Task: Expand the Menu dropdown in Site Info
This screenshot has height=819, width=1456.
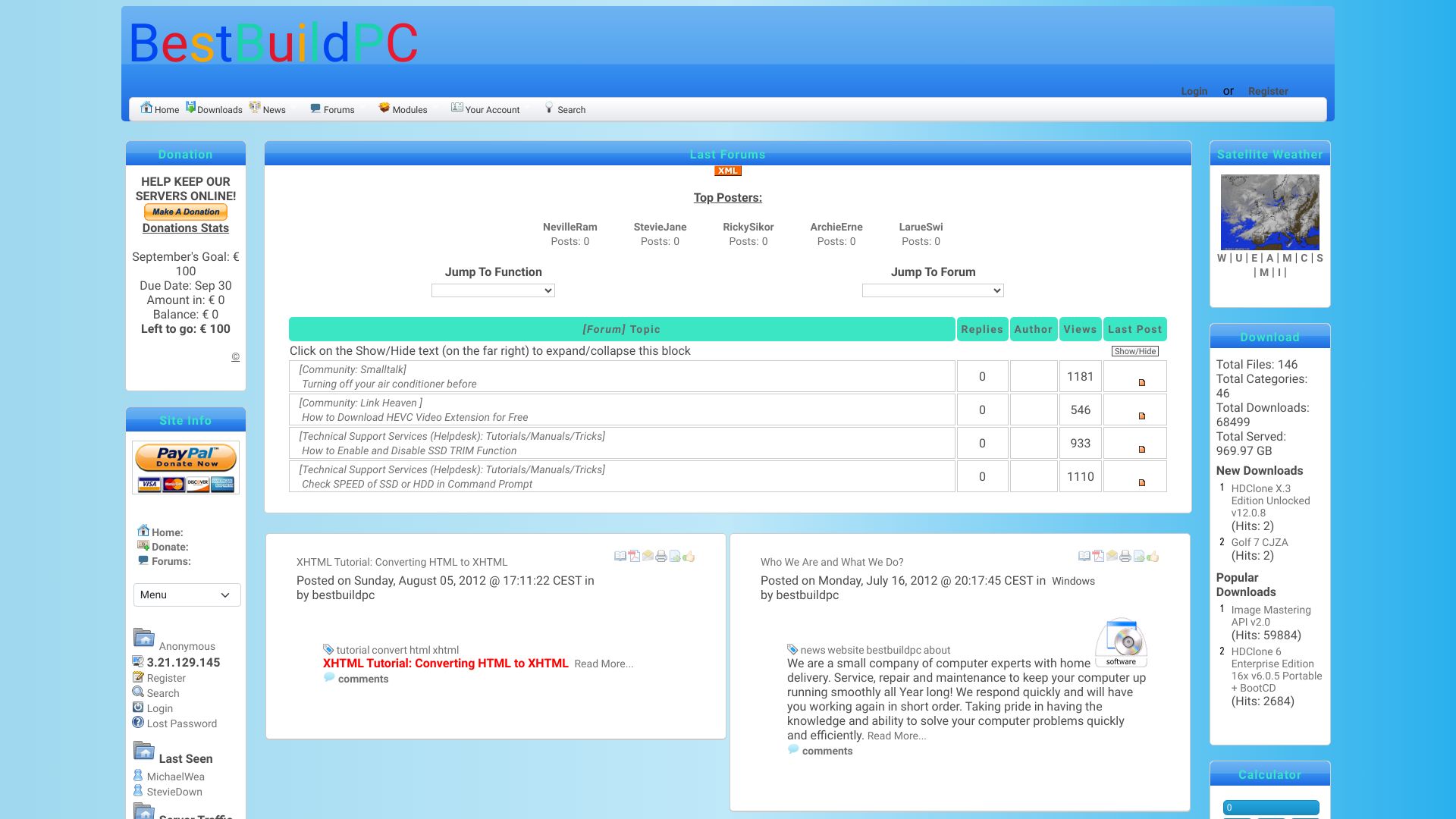Action: point(187,595)
